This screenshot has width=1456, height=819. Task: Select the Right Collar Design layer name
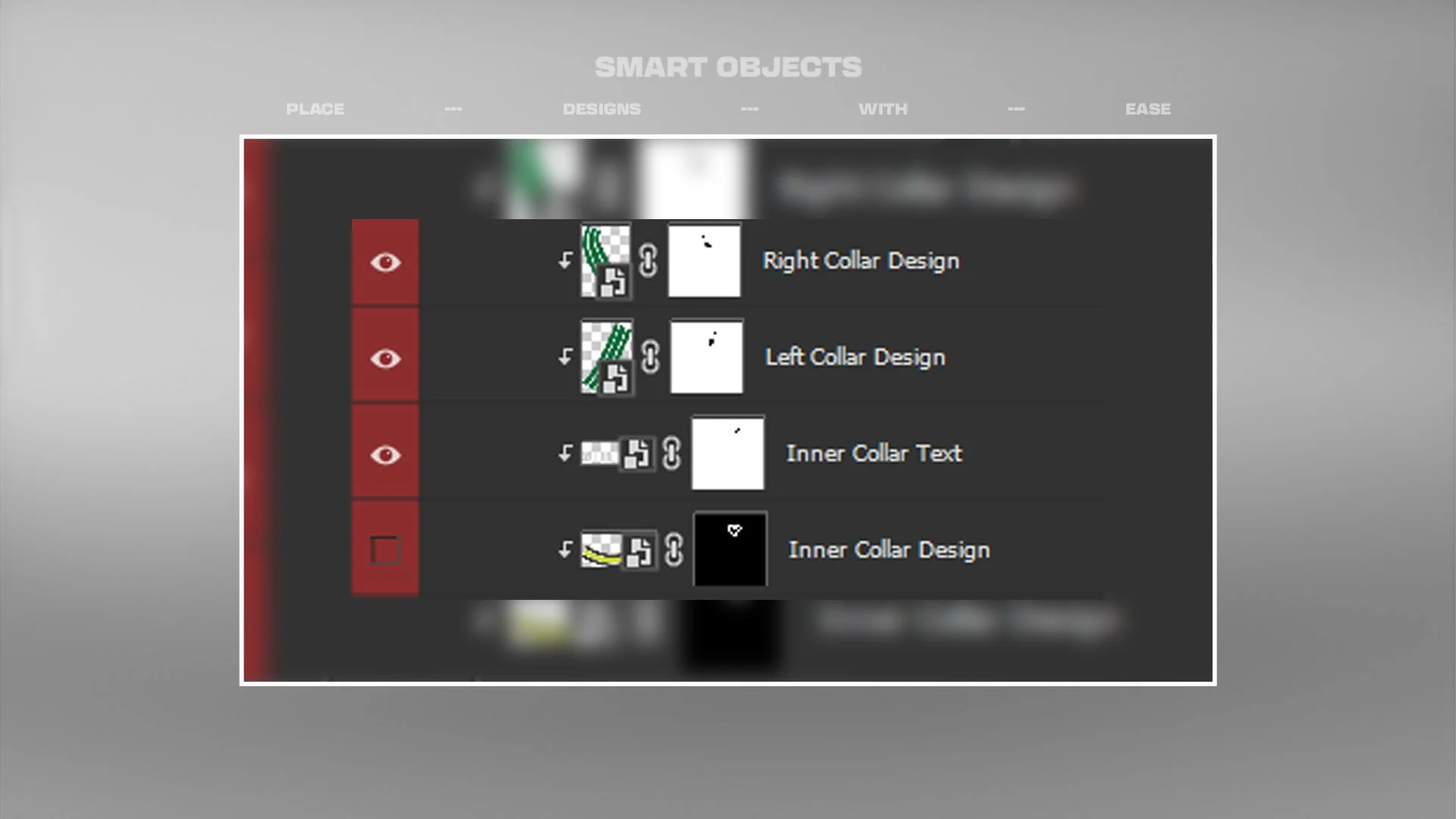coord(861,261)
